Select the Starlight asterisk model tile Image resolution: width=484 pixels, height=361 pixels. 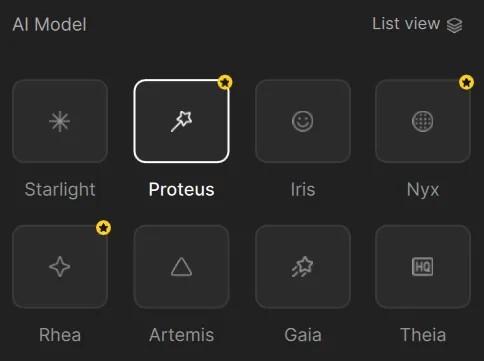click(60, 121)
